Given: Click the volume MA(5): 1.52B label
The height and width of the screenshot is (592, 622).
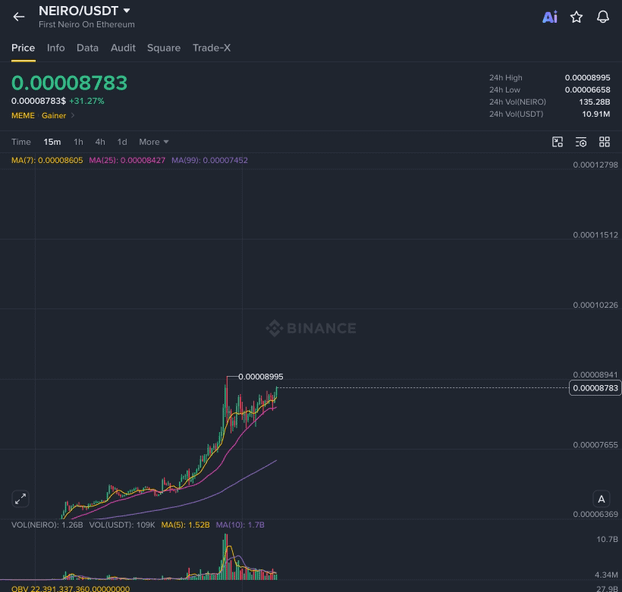Looking at the screenshot, I should point(185,525).
